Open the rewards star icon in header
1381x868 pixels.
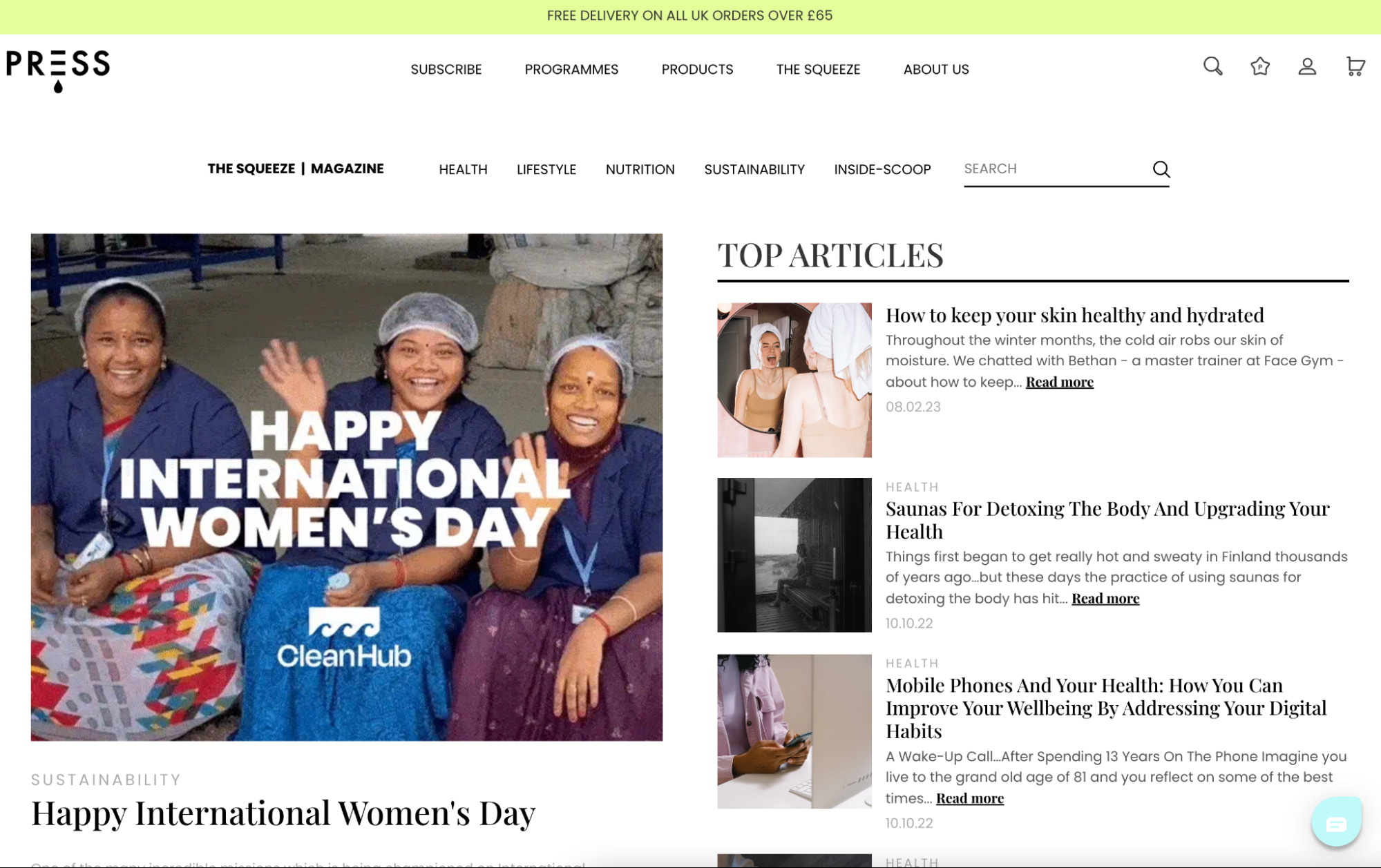coord(1260,68)
